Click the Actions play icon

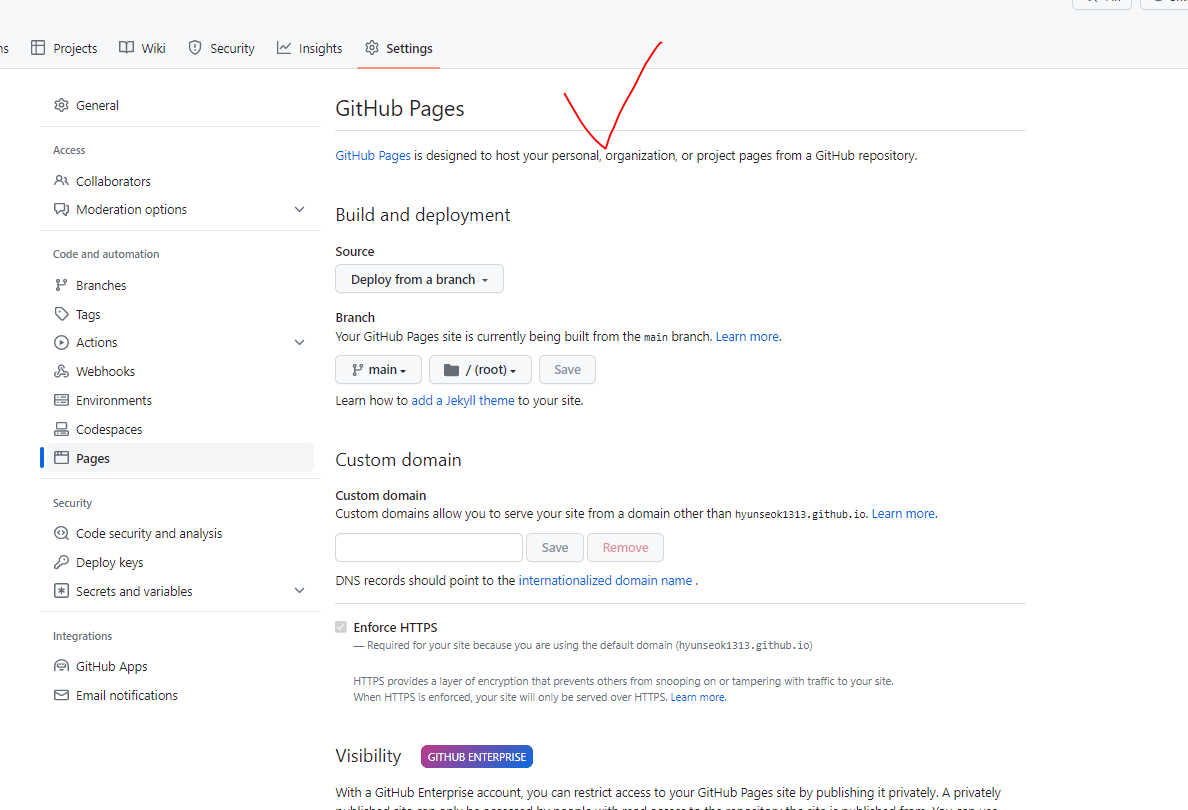pos(61,342)
